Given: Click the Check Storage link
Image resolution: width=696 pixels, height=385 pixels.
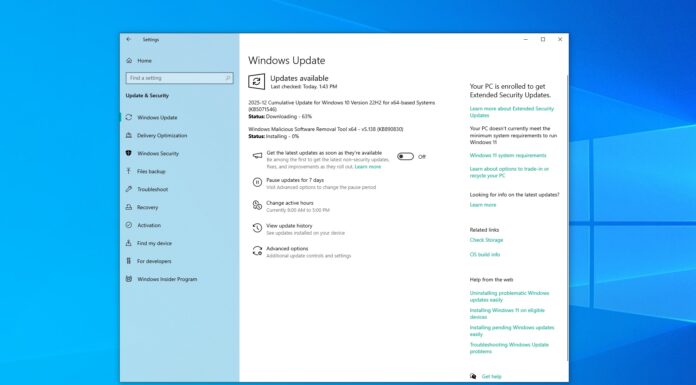Looking at the screenshot, I should click(486, 240).
